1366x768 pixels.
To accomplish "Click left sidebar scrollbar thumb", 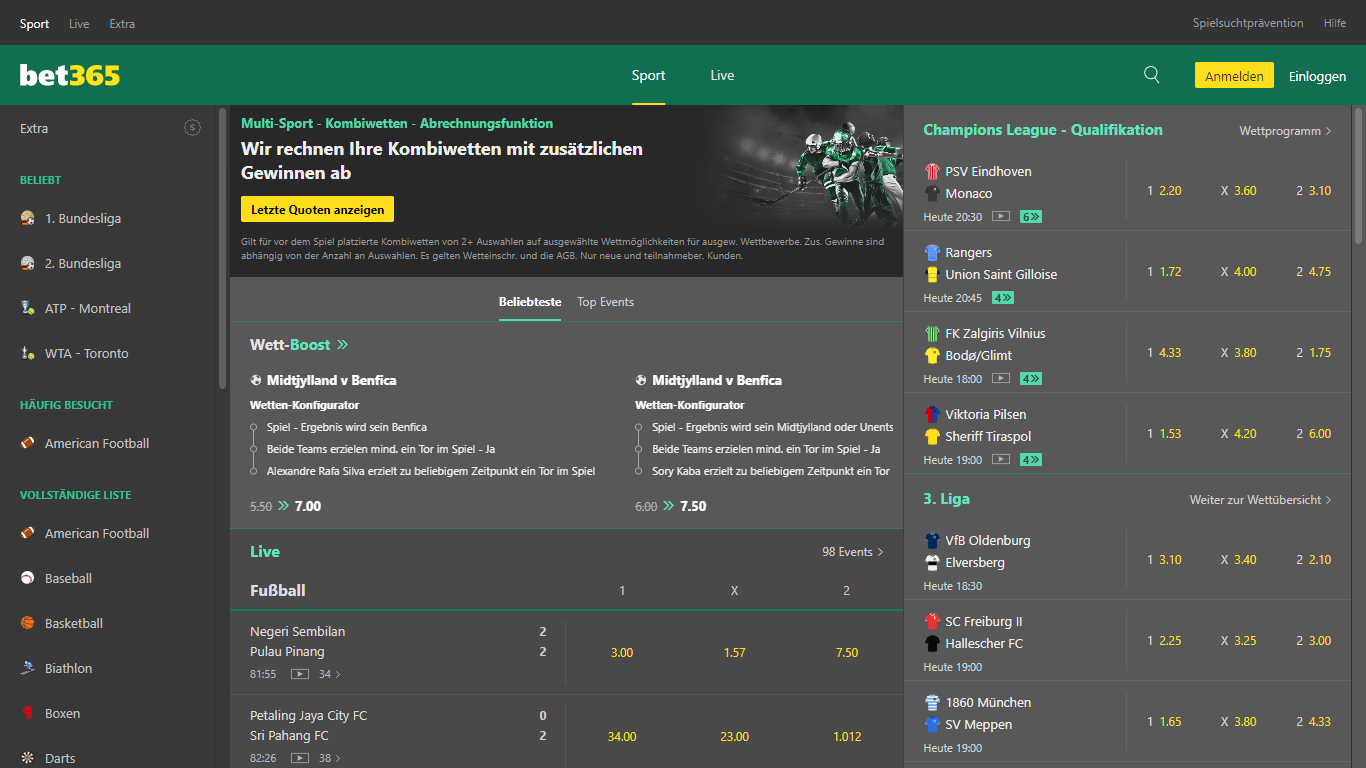I will pos(222,247).
